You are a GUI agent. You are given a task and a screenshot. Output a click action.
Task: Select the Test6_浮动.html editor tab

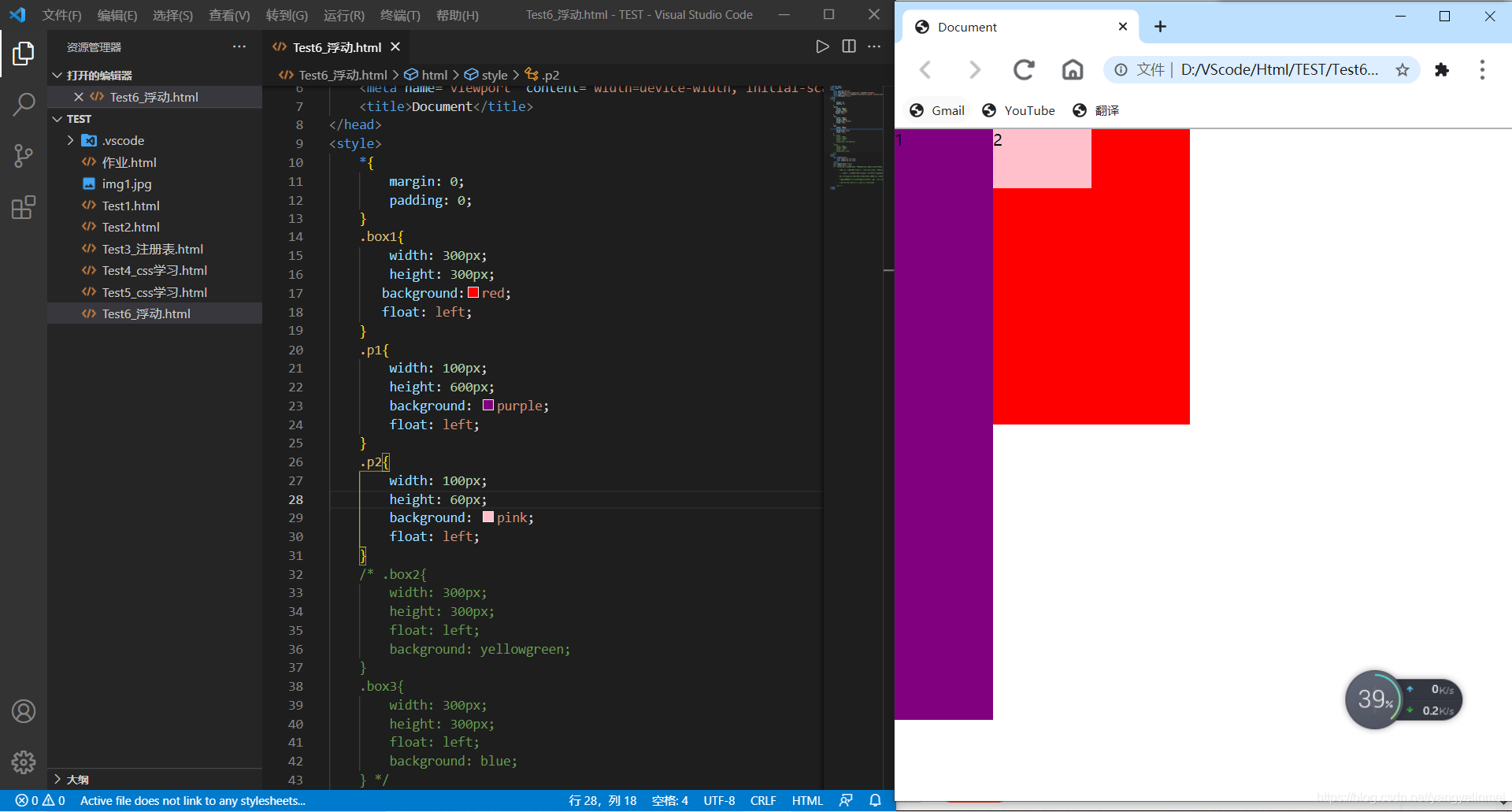(336, 47)
